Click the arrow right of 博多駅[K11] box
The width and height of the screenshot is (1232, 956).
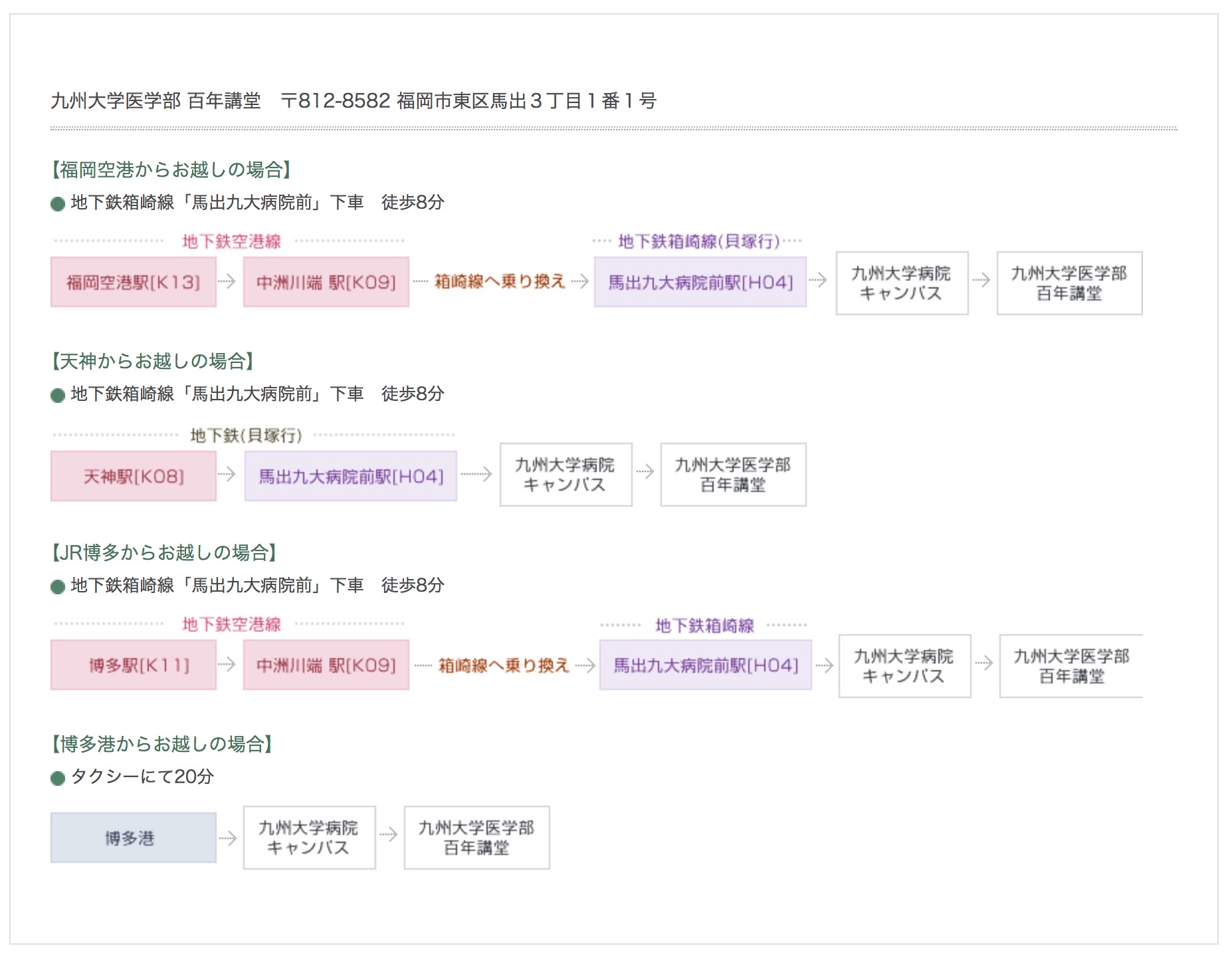pyautogui.click(x=227, y=664)
